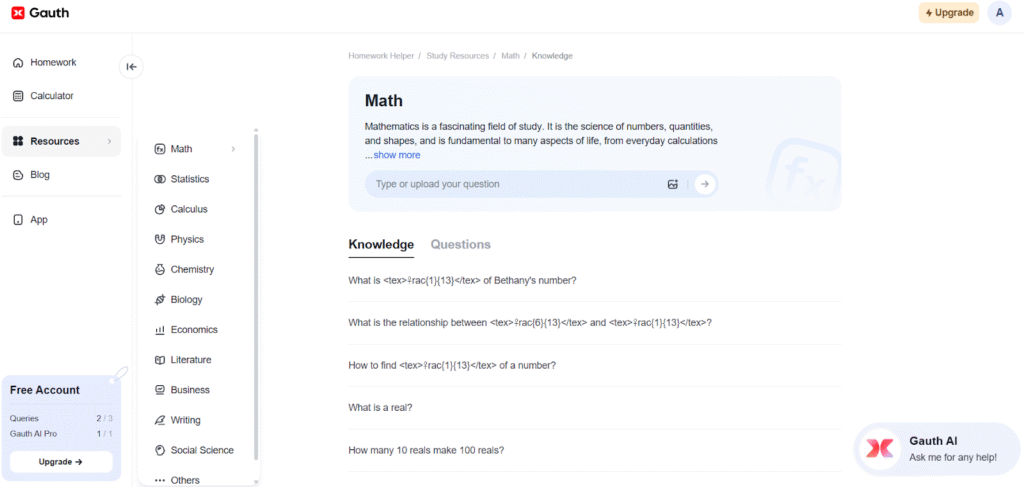Click the Upgrade button in top bar
The height and width of the screenshot is (487, 1024).
click(949, 12)
